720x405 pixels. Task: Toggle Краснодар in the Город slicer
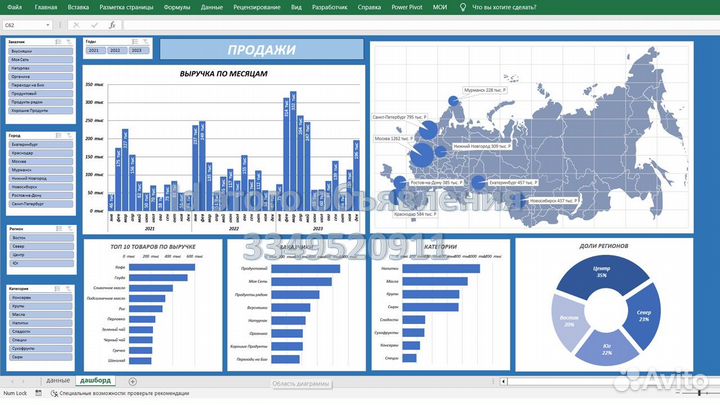point(41,153)
